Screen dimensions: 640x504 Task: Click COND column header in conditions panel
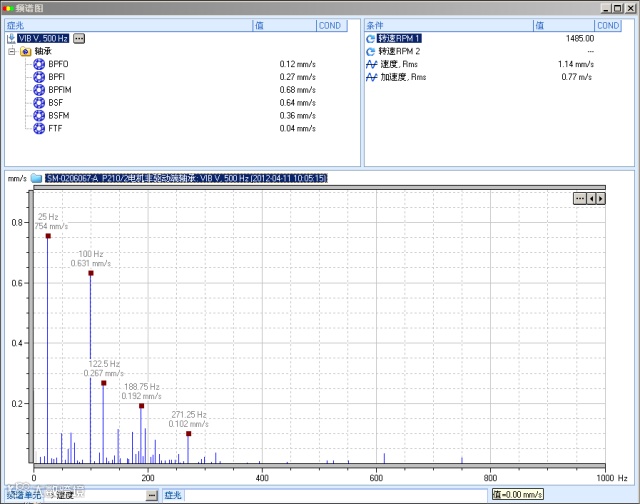[608, 26]
